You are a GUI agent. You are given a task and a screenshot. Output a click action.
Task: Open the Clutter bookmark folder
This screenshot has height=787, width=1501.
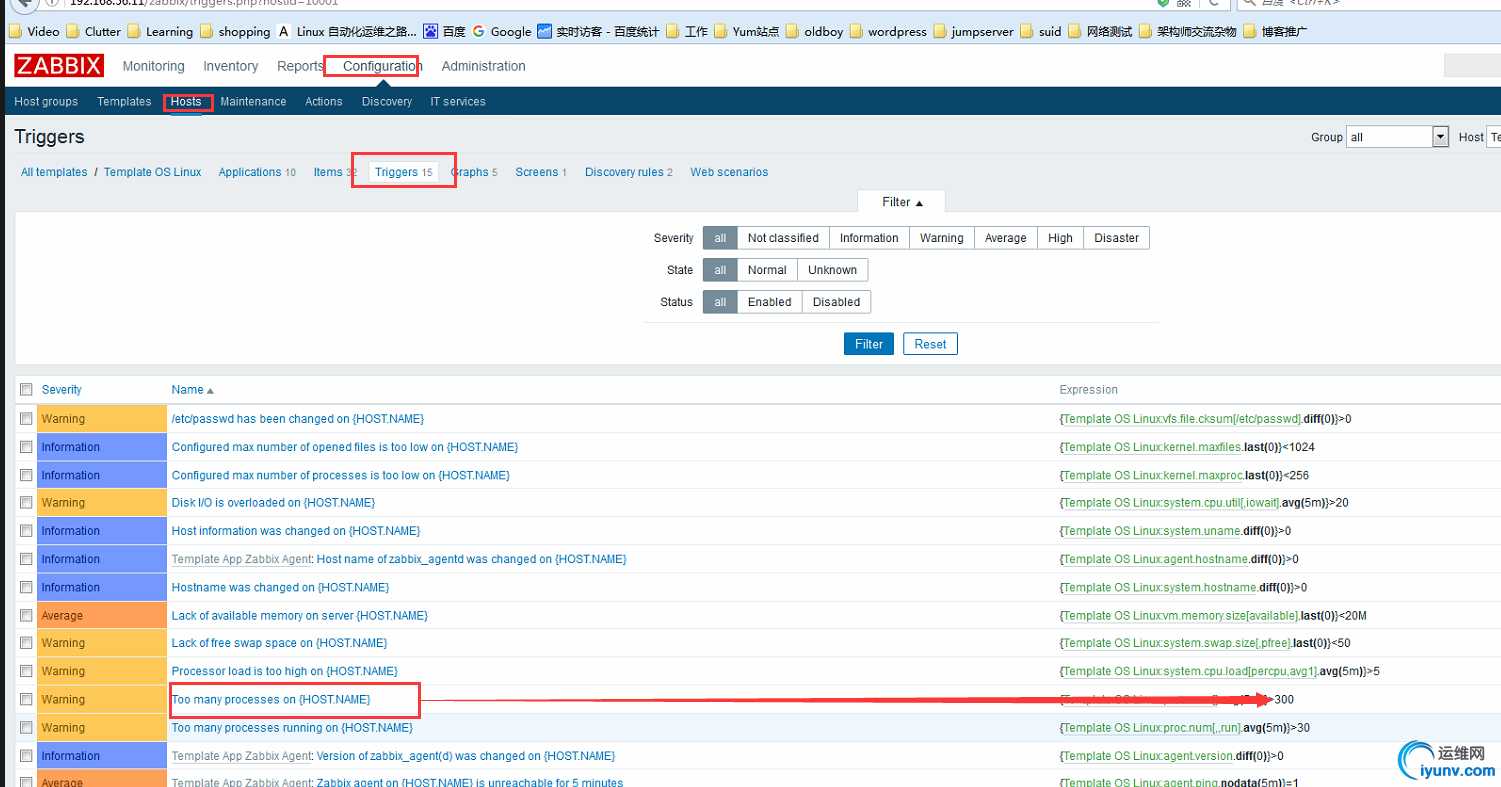(94, 31)
